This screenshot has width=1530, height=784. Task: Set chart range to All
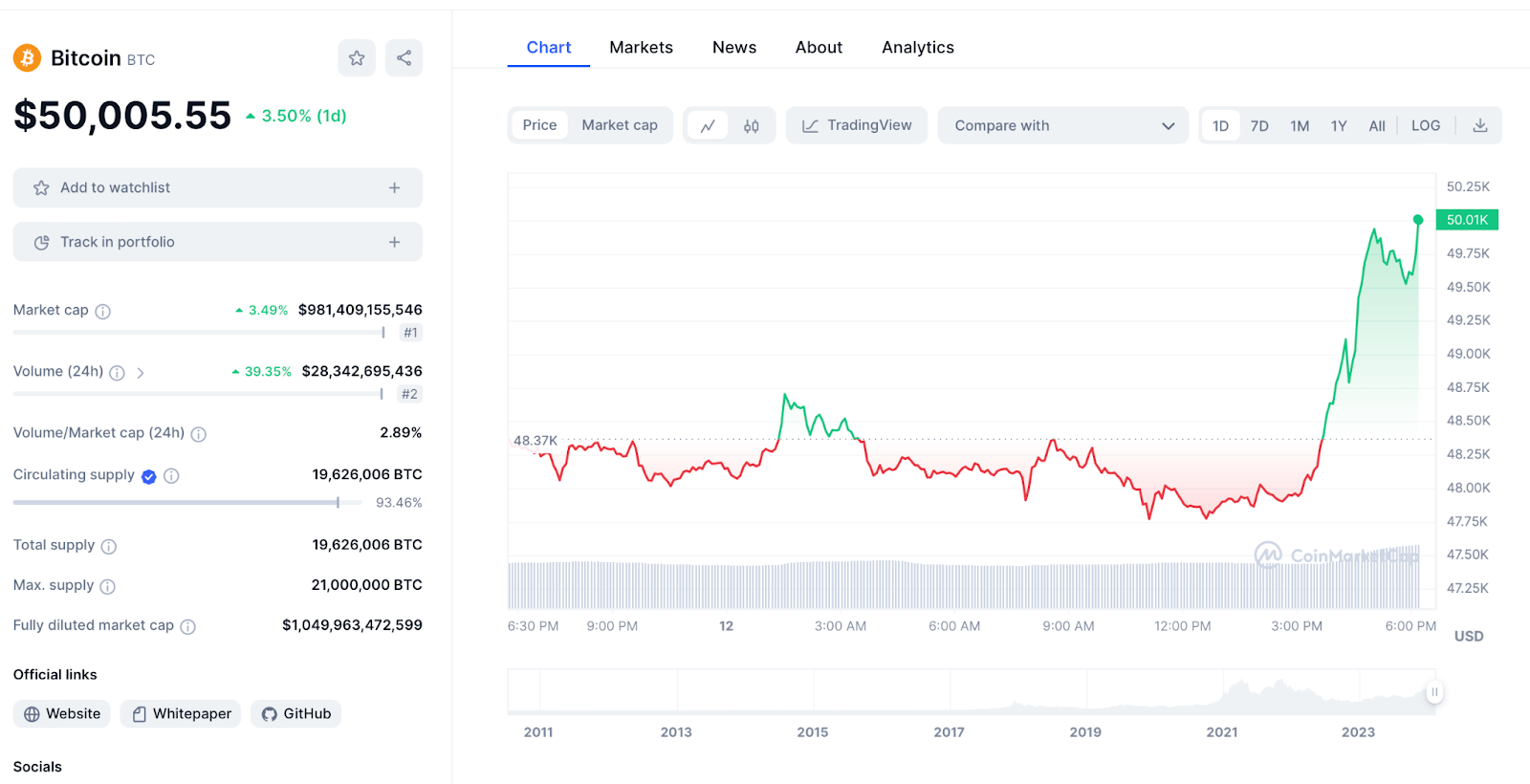(x=1377, y=126)
